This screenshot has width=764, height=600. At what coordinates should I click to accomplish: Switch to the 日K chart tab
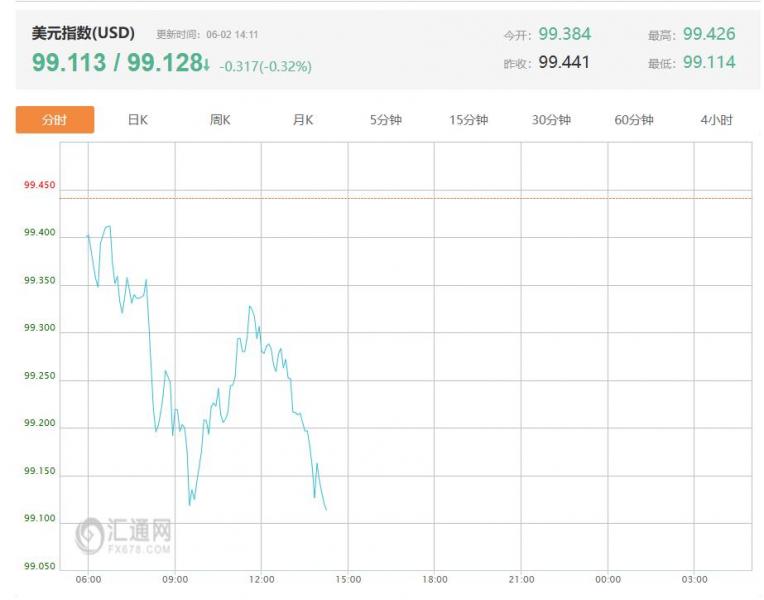click(x=137, y=119)
